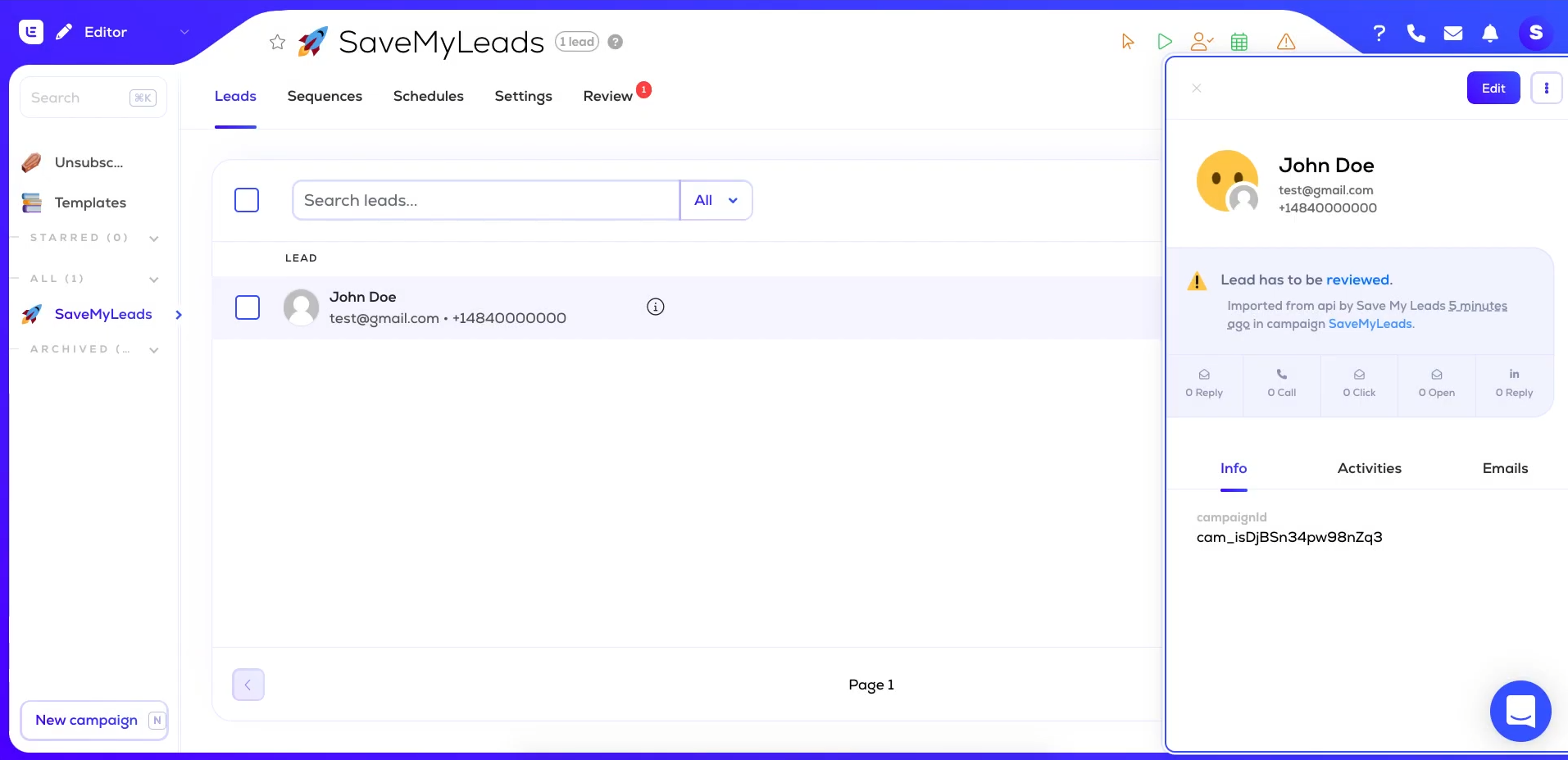Click John Doe's emoji avatar in the detail panel
The height and width of the screenshot is (760, 1568).
pyautogui.click(x=1228, y=181)
